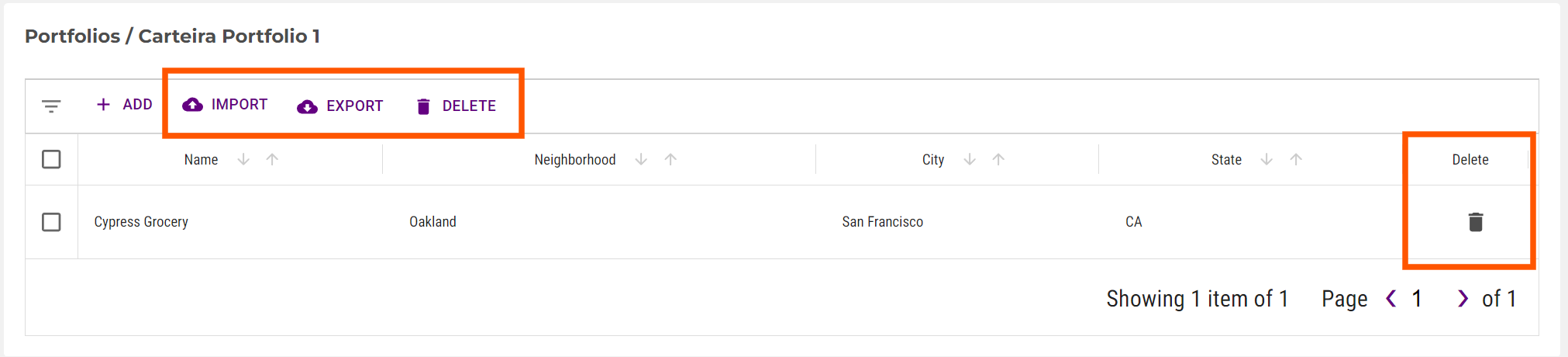Sort City column descending
This screenshot has height=357, width=1568.
(x=970, y=159)
